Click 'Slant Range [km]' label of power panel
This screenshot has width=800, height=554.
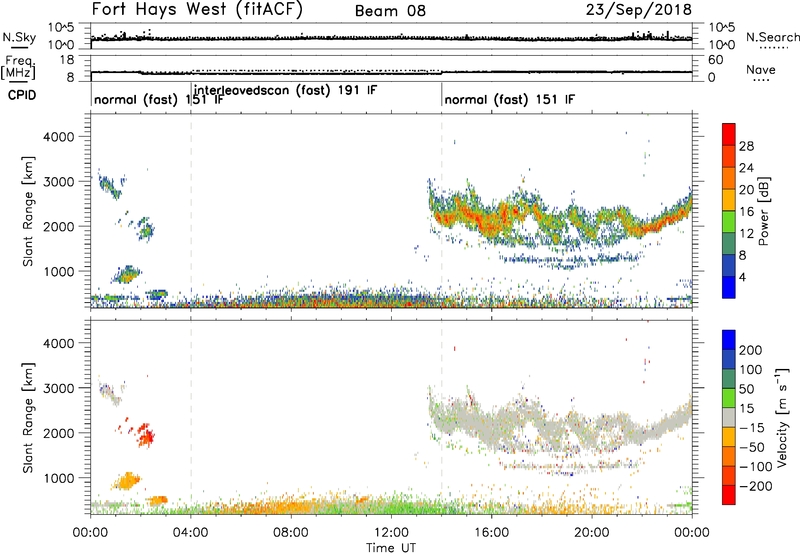click(28, 211)
